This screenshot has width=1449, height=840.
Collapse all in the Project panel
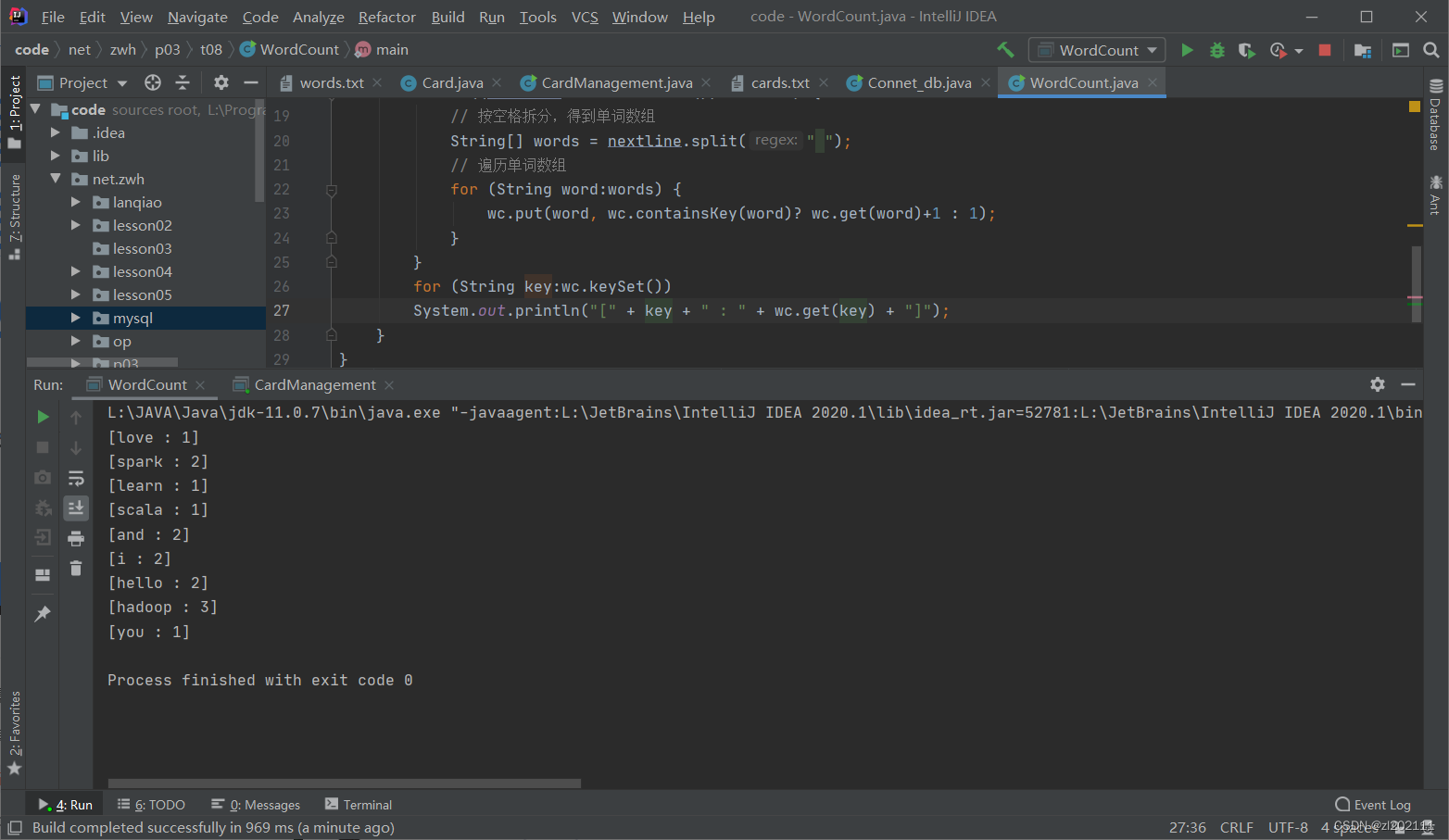click(x=183, y=82)
